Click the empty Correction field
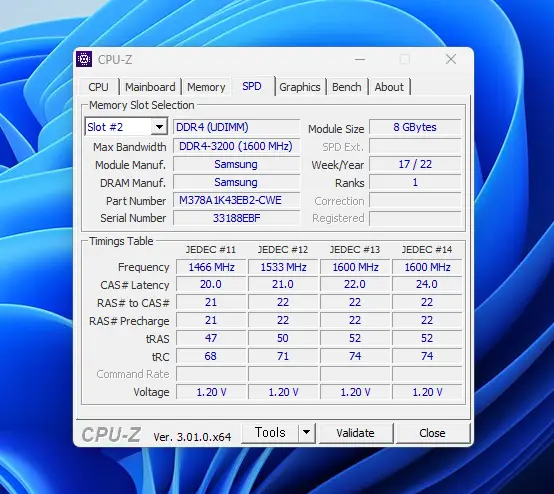The image size is (554, 494). pos(415,200)
